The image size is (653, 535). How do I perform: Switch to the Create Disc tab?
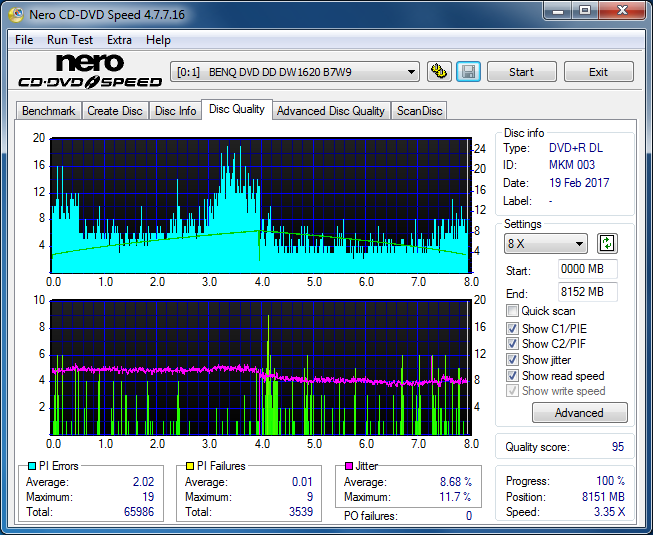click(x=115, y=111)
